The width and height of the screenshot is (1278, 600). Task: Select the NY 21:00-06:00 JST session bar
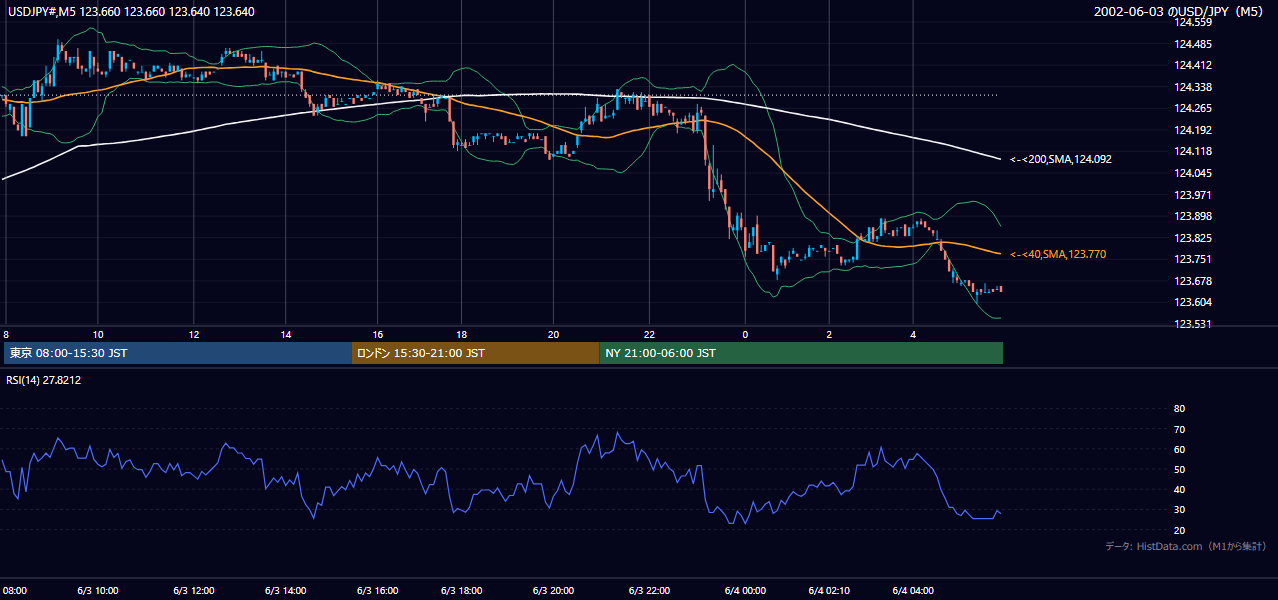(x=801, y=353)
